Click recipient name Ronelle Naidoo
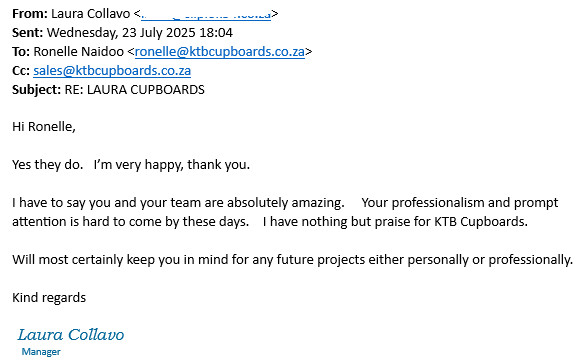This screenshot has width=587, height=363. 79,52
